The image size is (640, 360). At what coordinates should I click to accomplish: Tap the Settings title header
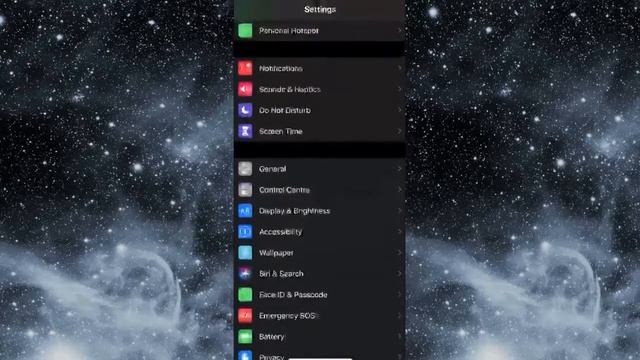click(x=320, y=9)
